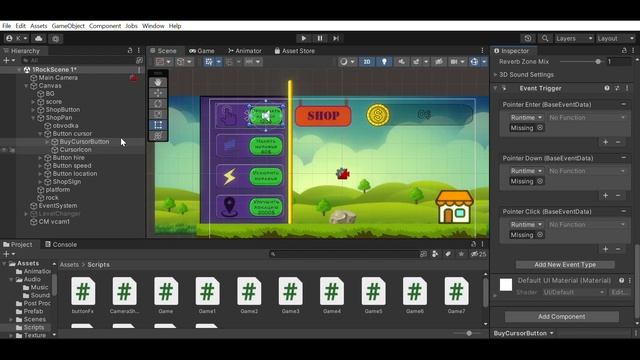Toggle scene audio icon

point(402,62)
